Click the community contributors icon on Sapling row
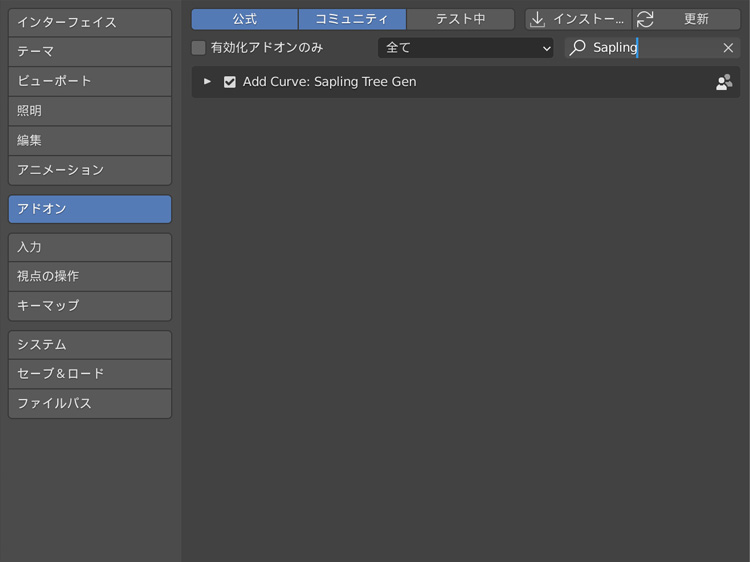Screen dimensions: 750x562 [x=724, y=82]
